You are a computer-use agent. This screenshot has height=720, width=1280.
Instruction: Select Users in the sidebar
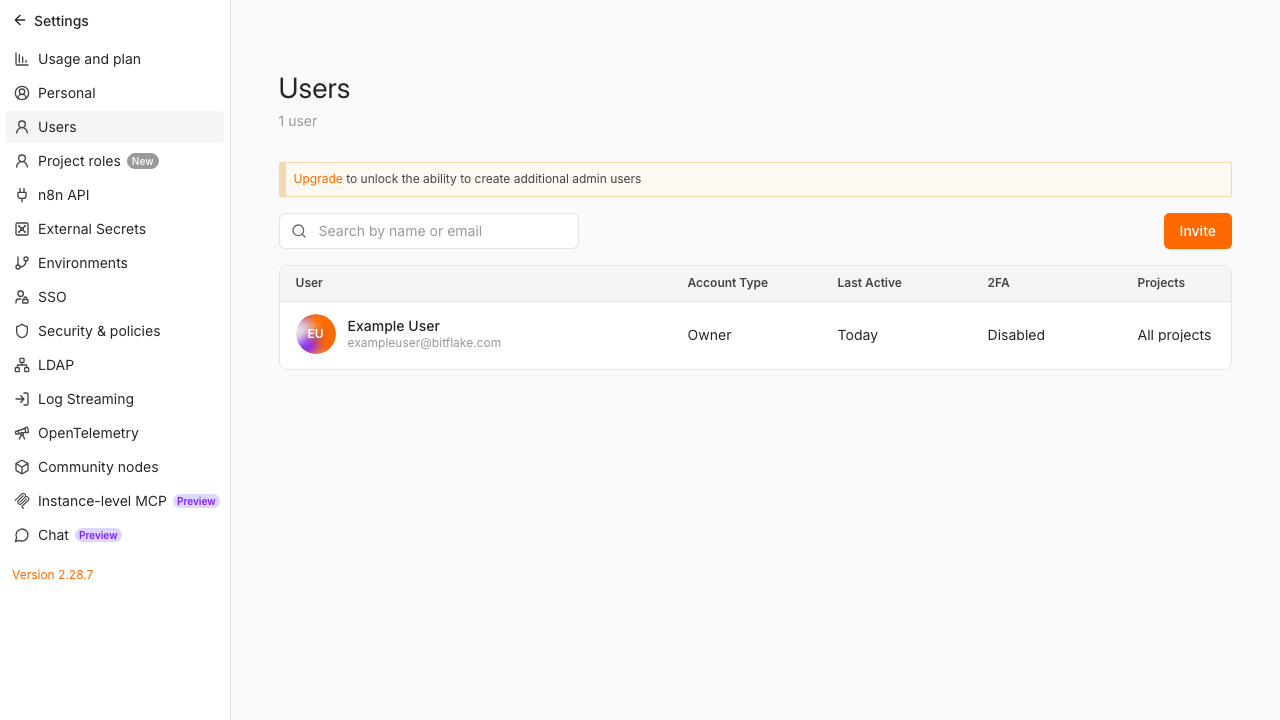click(115, 127)
